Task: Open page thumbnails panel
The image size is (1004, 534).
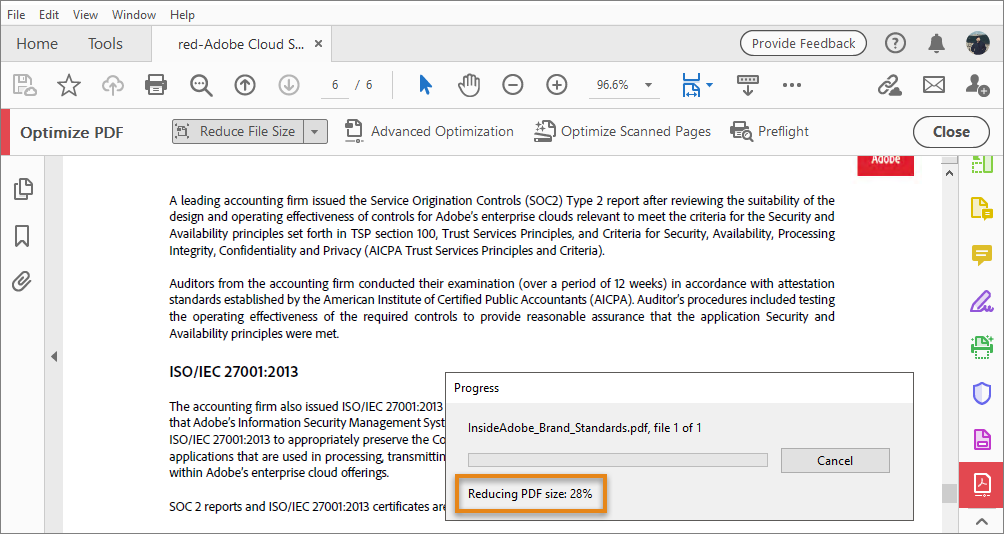Action: click(x=22, y=189)
